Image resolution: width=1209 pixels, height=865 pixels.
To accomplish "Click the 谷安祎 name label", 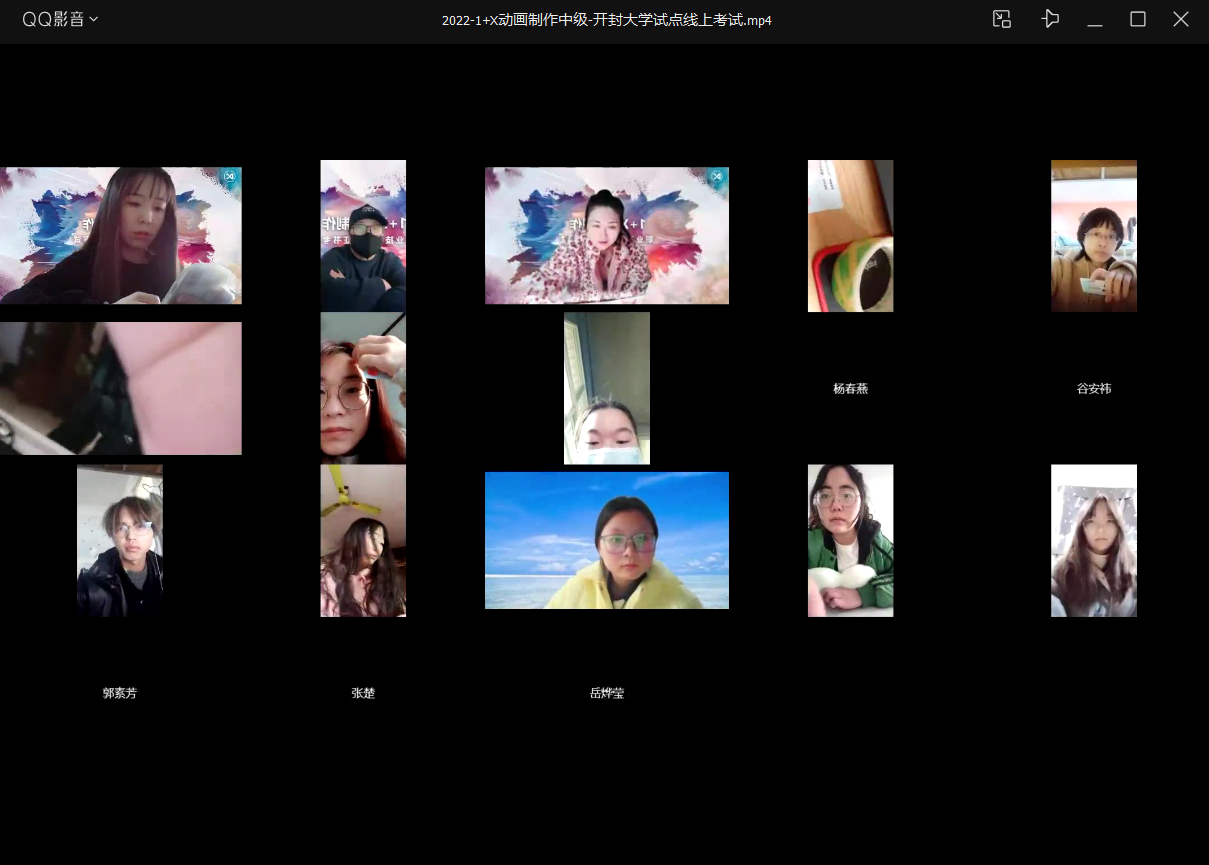I will 1094,389.
